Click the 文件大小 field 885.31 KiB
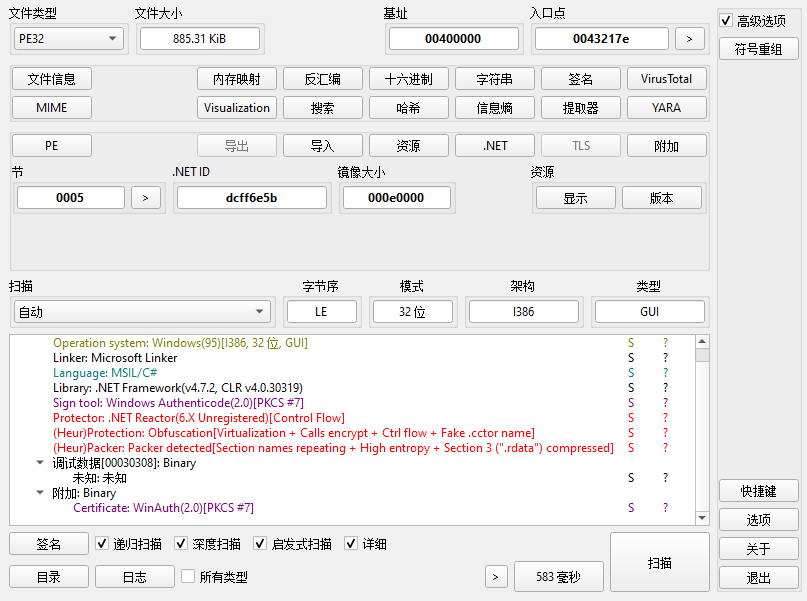Image resolution: width=807 pixels, height=601 pixels. click(x=200, y=39)
